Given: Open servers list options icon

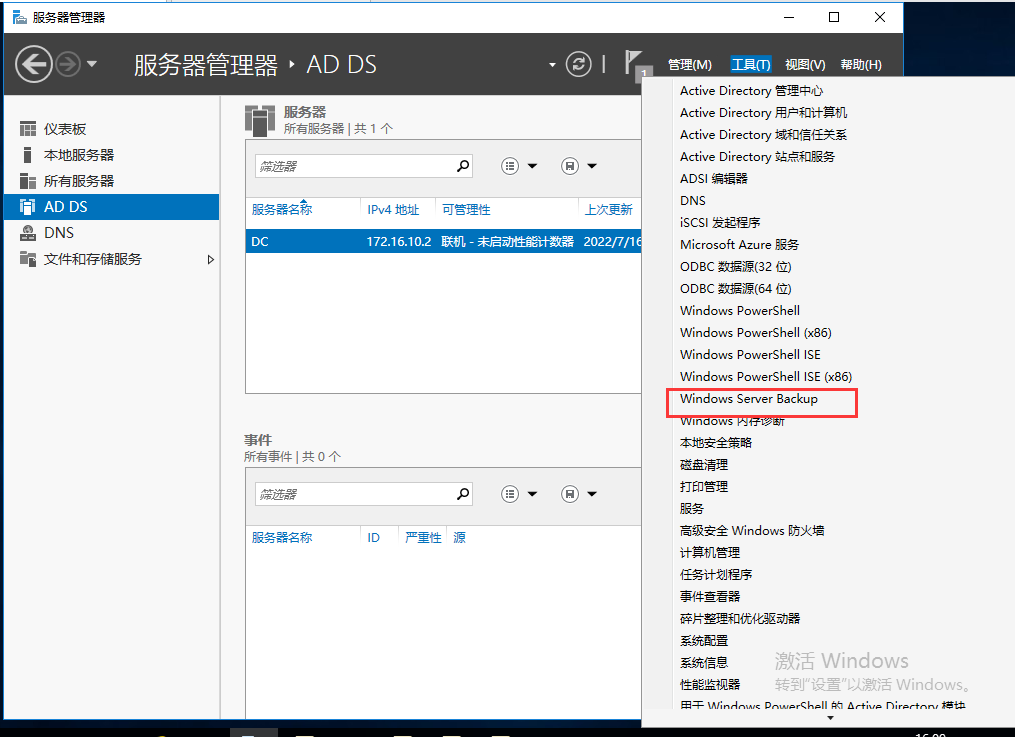Looking at the screenshot, I should pyautogui.click(x=510, y=166).
